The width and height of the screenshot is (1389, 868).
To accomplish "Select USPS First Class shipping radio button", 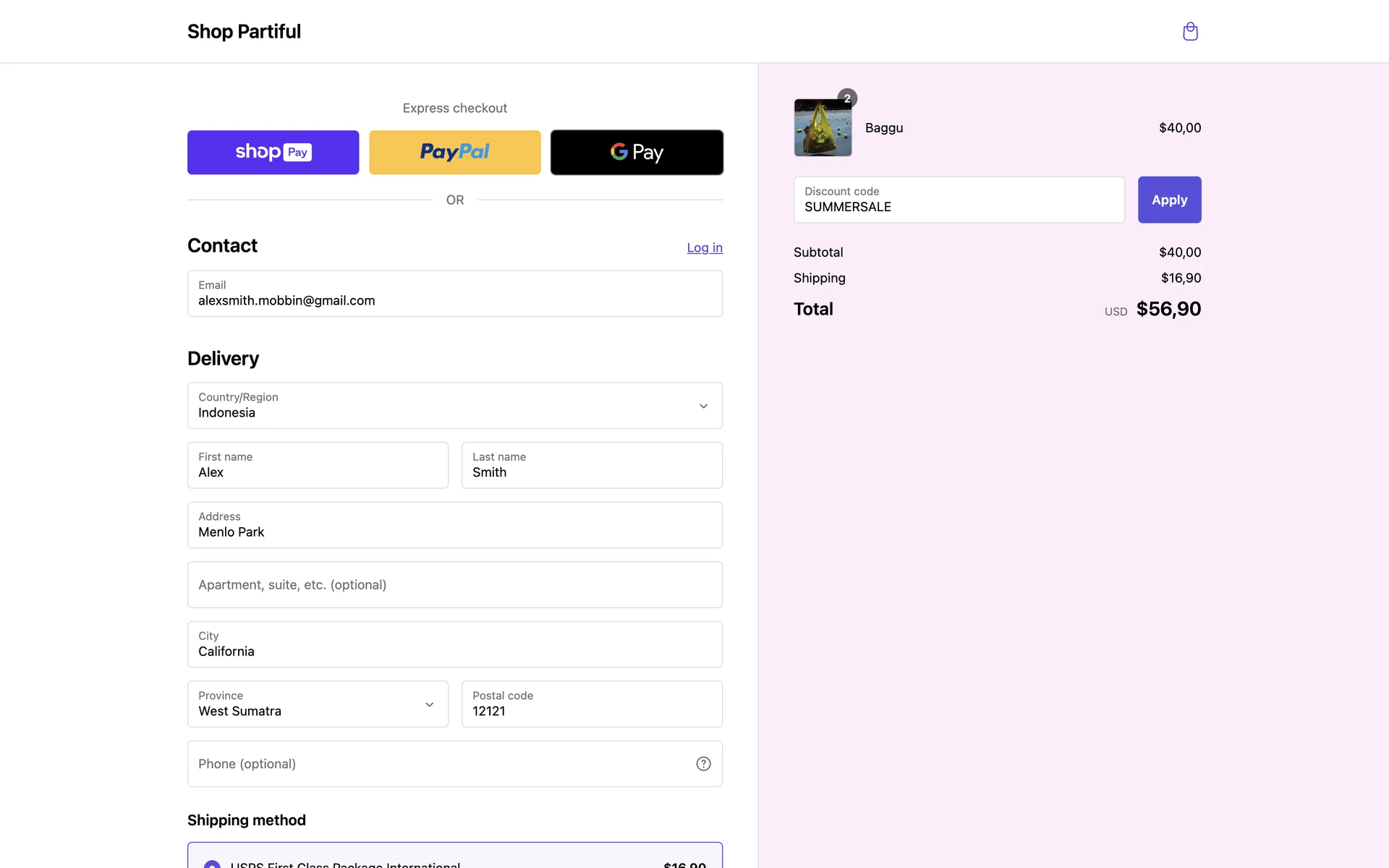I will pyautogui.click(x=212, y=864).
